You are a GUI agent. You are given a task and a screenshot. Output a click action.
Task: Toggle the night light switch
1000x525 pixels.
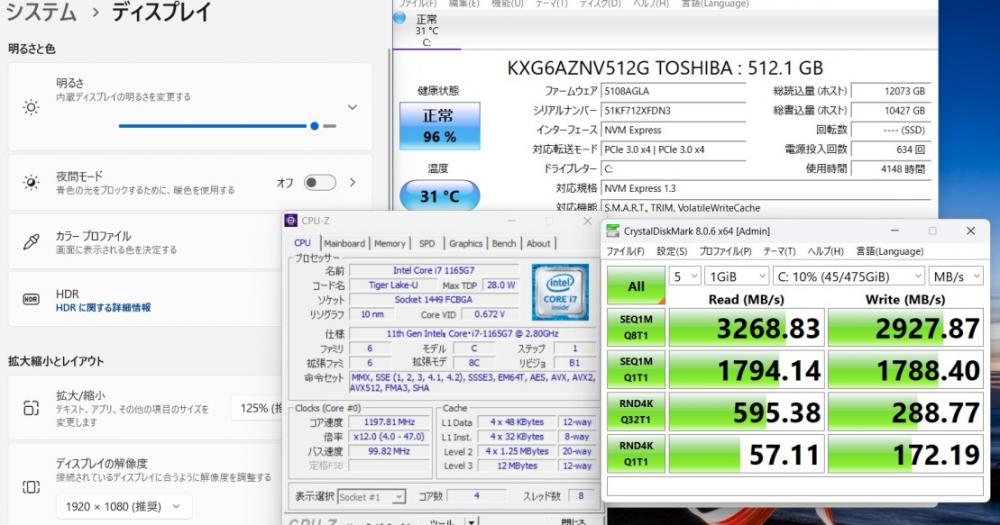(x=319, y=183)
